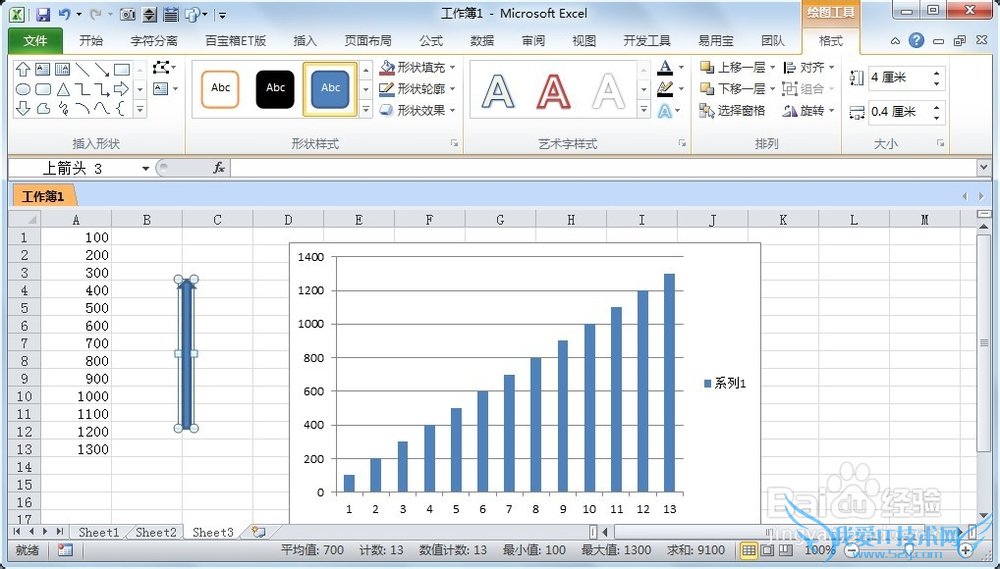Increase shape height with spinner up
1000x569 pixels.
937,73
